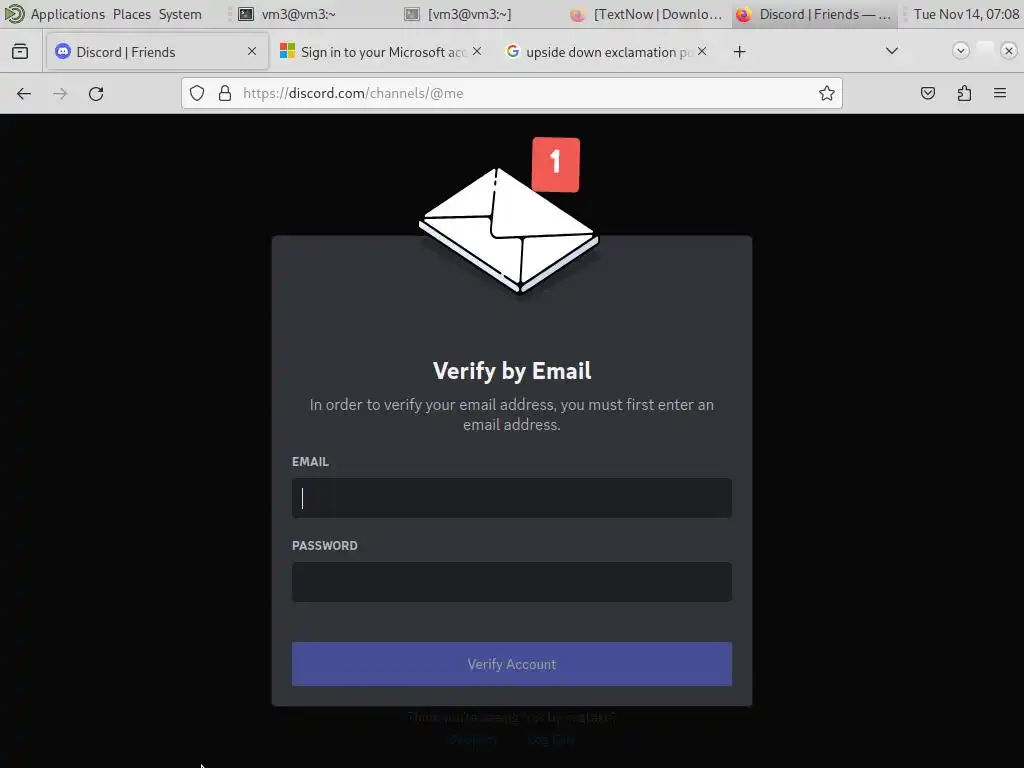Image resolution: width=1024 pixels, height=768 pixels.
Task: Focus the Email input field
Action: click(511, 498)
